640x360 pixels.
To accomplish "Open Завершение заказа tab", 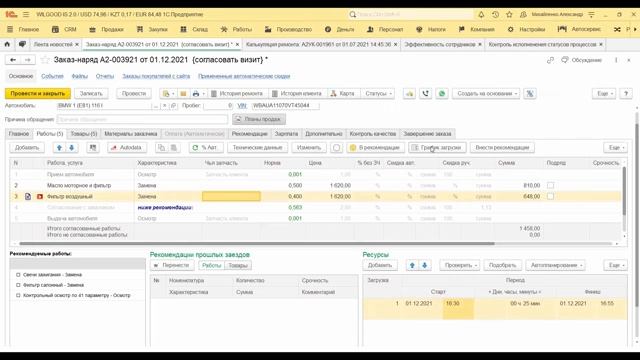I will [x=427, y=133].
